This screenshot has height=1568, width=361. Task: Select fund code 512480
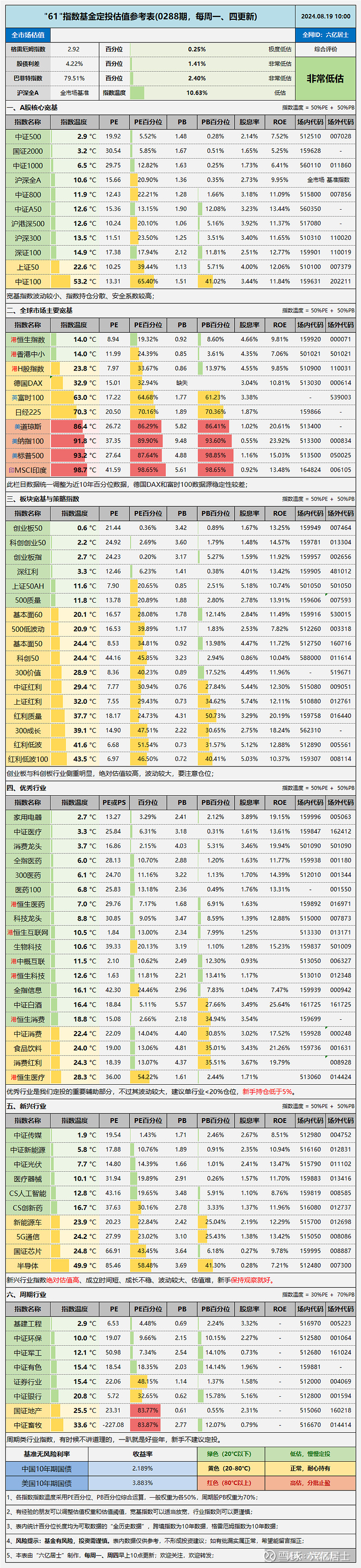click(310, 1265)
